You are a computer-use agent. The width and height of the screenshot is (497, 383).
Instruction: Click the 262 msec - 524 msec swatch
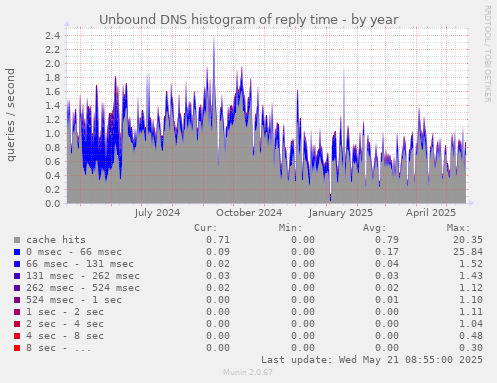point(17,288)
